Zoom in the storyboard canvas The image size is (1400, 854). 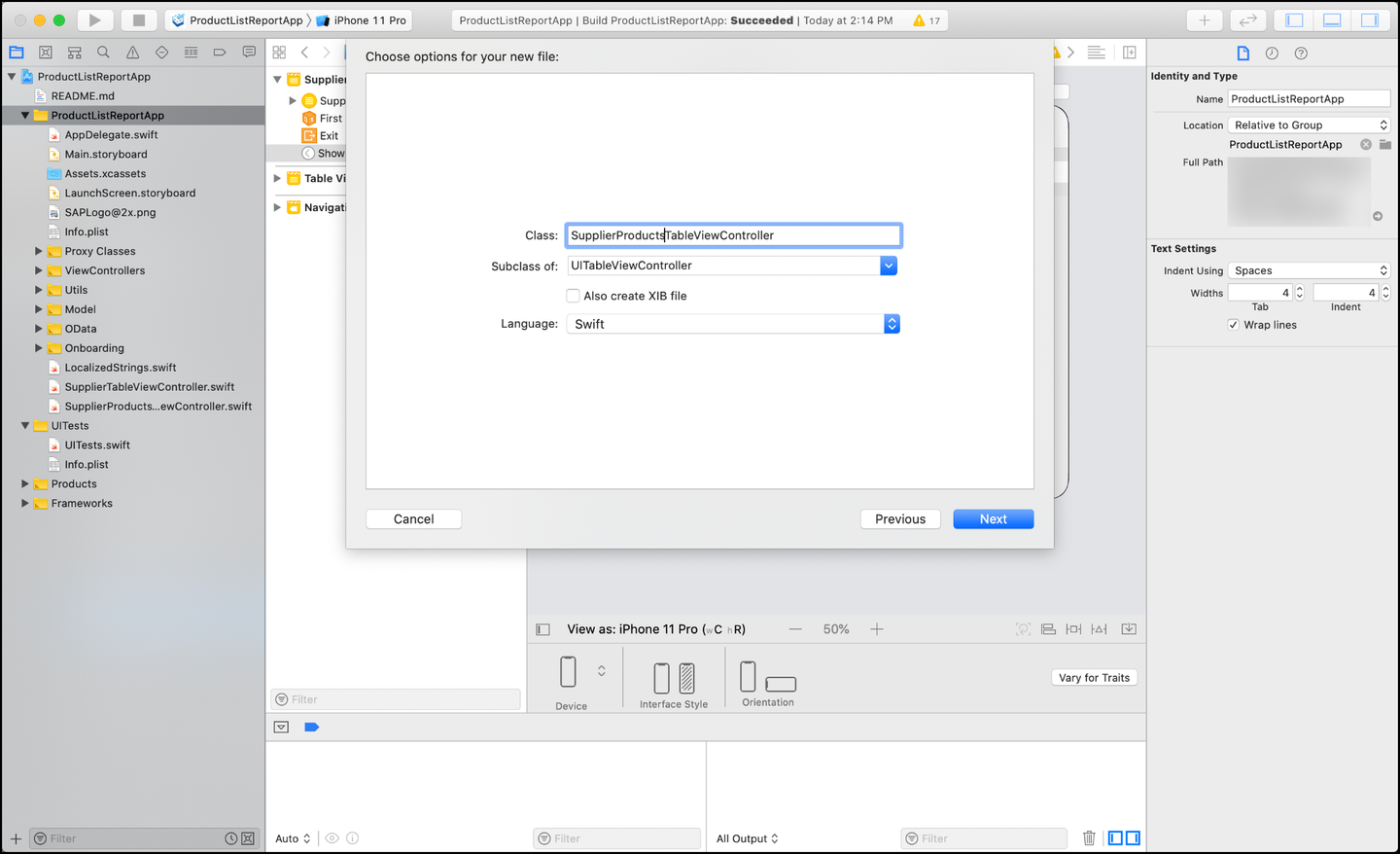tap(877, 629)
